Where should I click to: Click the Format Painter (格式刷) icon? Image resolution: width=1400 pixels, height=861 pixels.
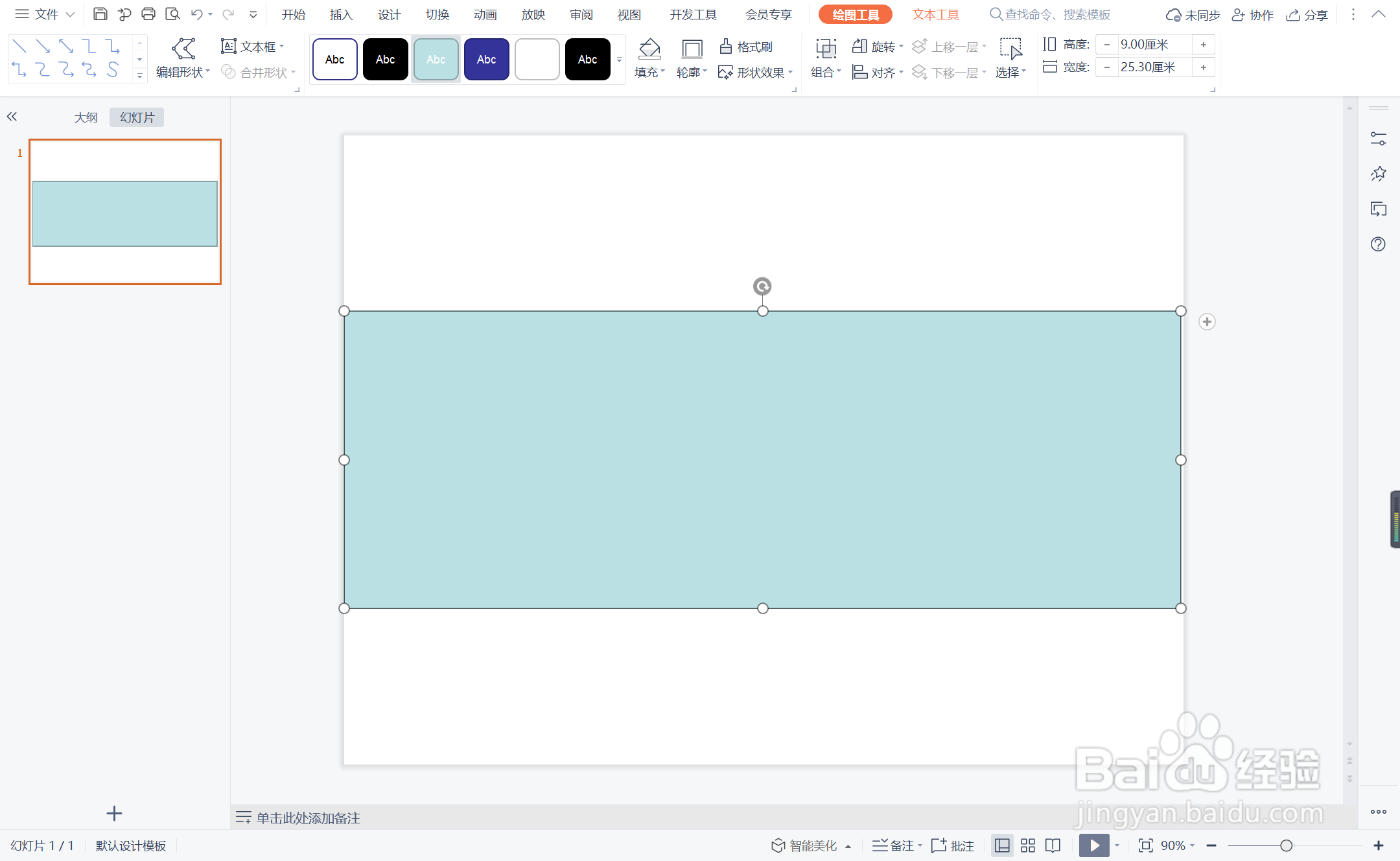click(746, 47)
